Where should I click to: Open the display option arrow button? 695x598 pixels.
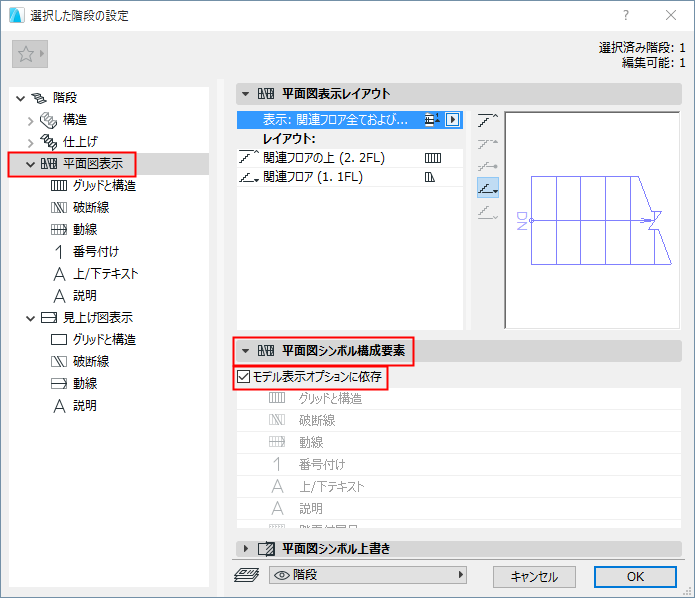coord(453,120)
